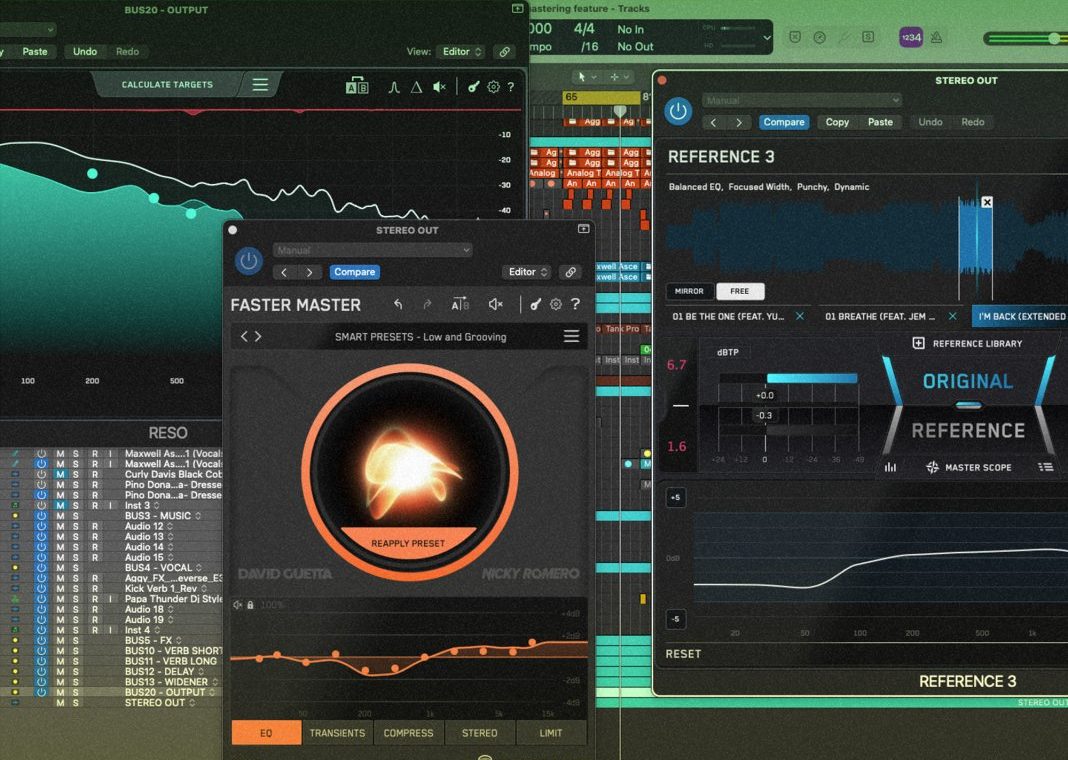Click plus icon beside Reference Library
This screenshot has height=760, width=1068.
(x=918, y=343)
